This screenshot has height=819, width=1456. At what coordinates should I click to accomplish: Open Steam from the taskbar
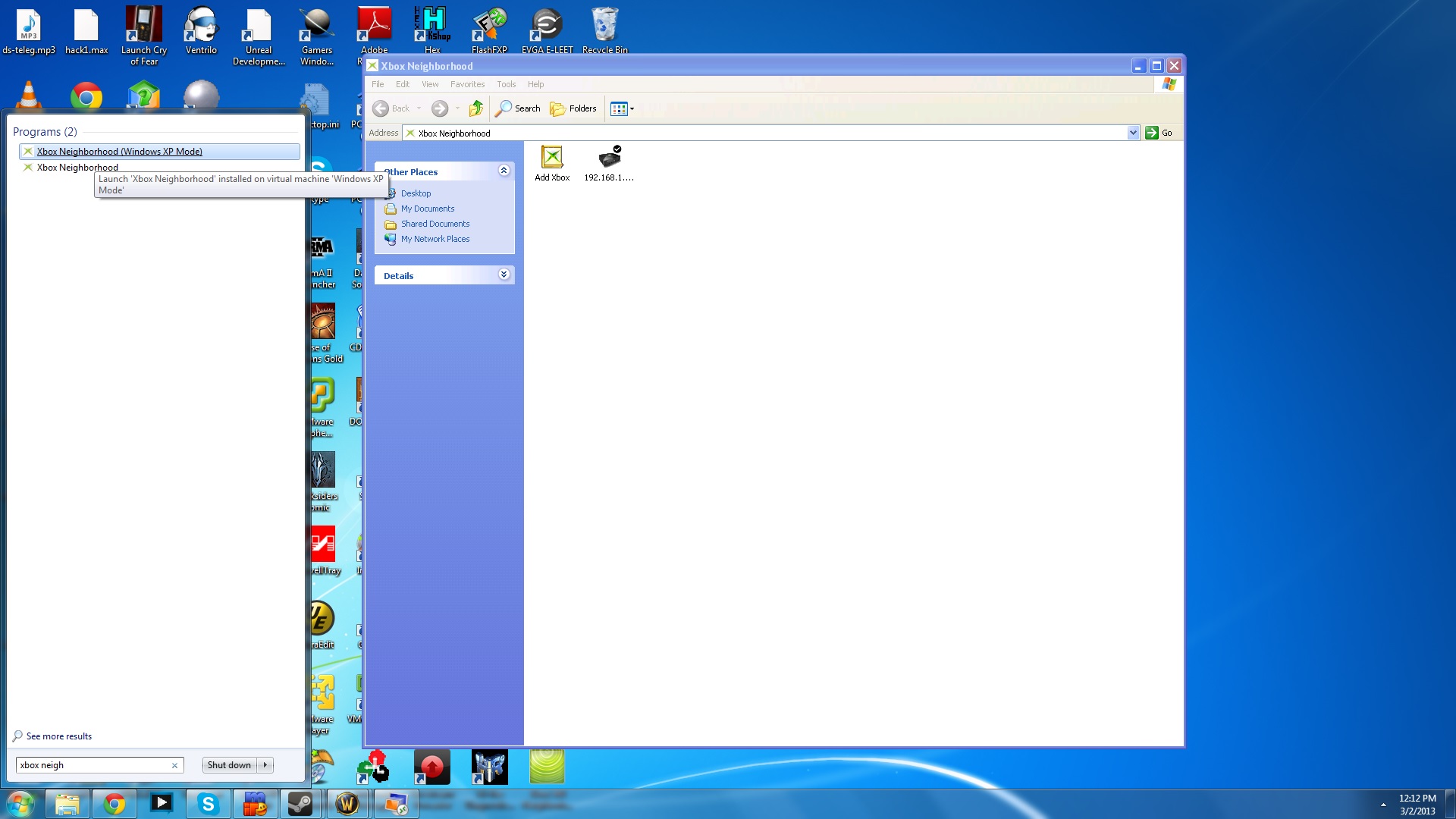(301, 804)
